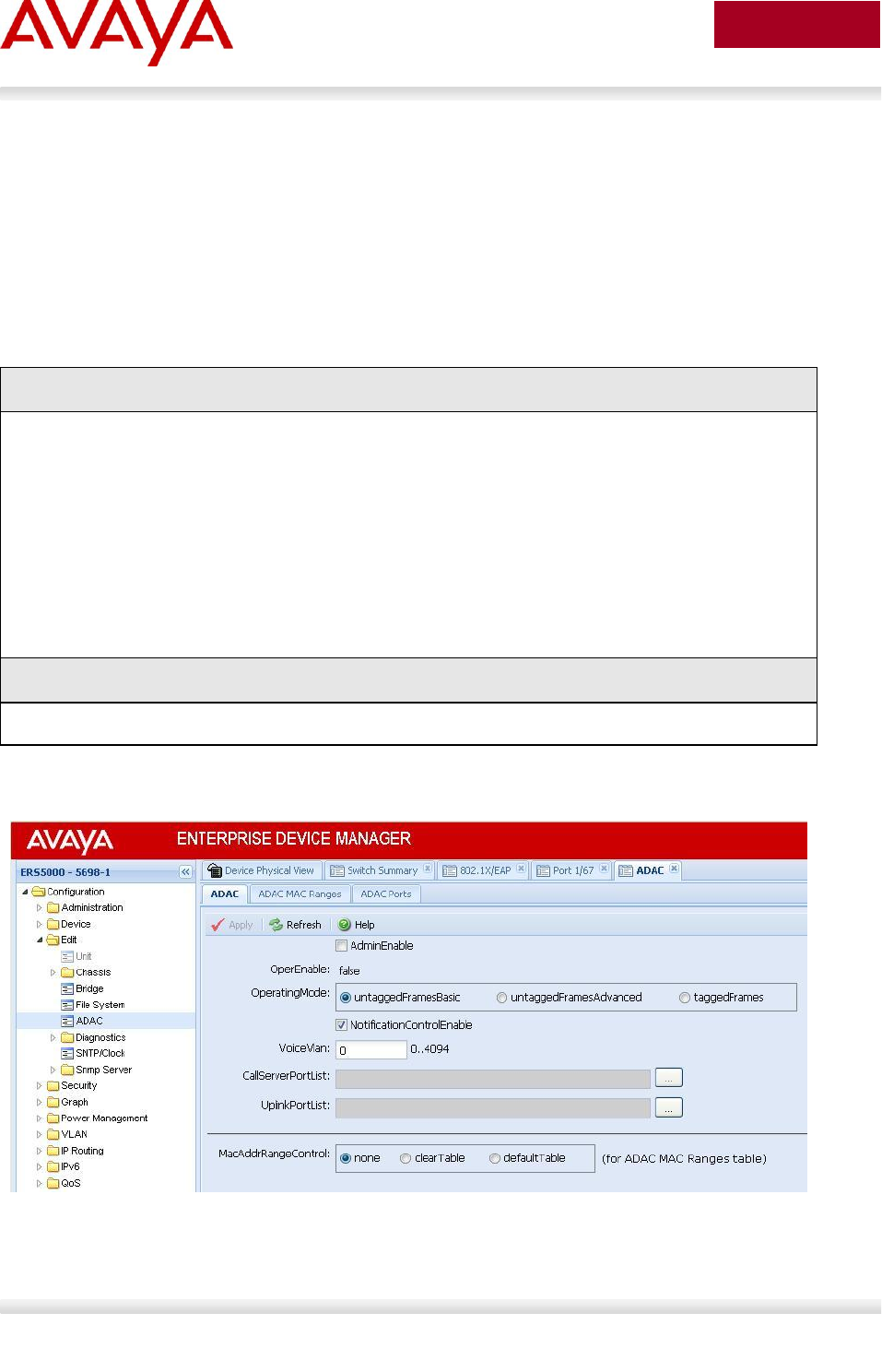882x1372 pixels.
Task: Click the Avaya logo in Device Manager header
Action: click(70, 841)
